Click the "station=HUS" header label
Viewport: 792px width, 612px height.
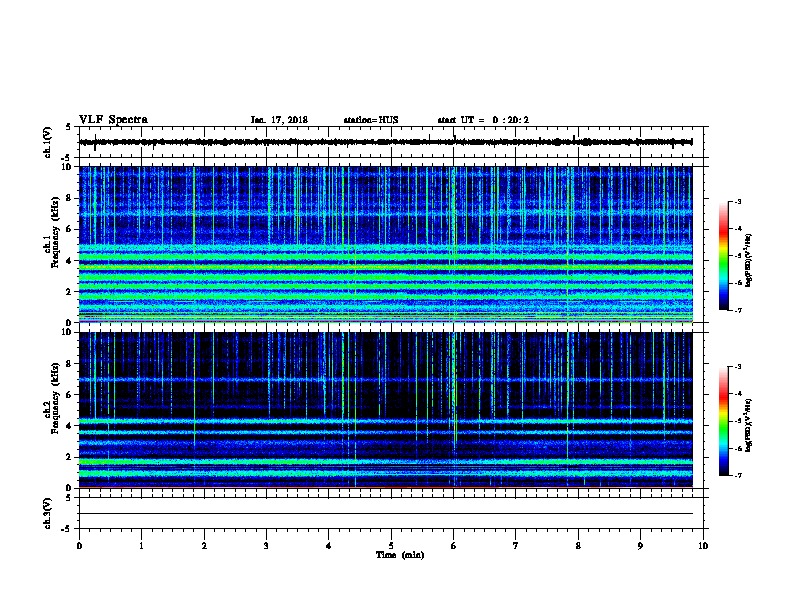tap(371, 120)
